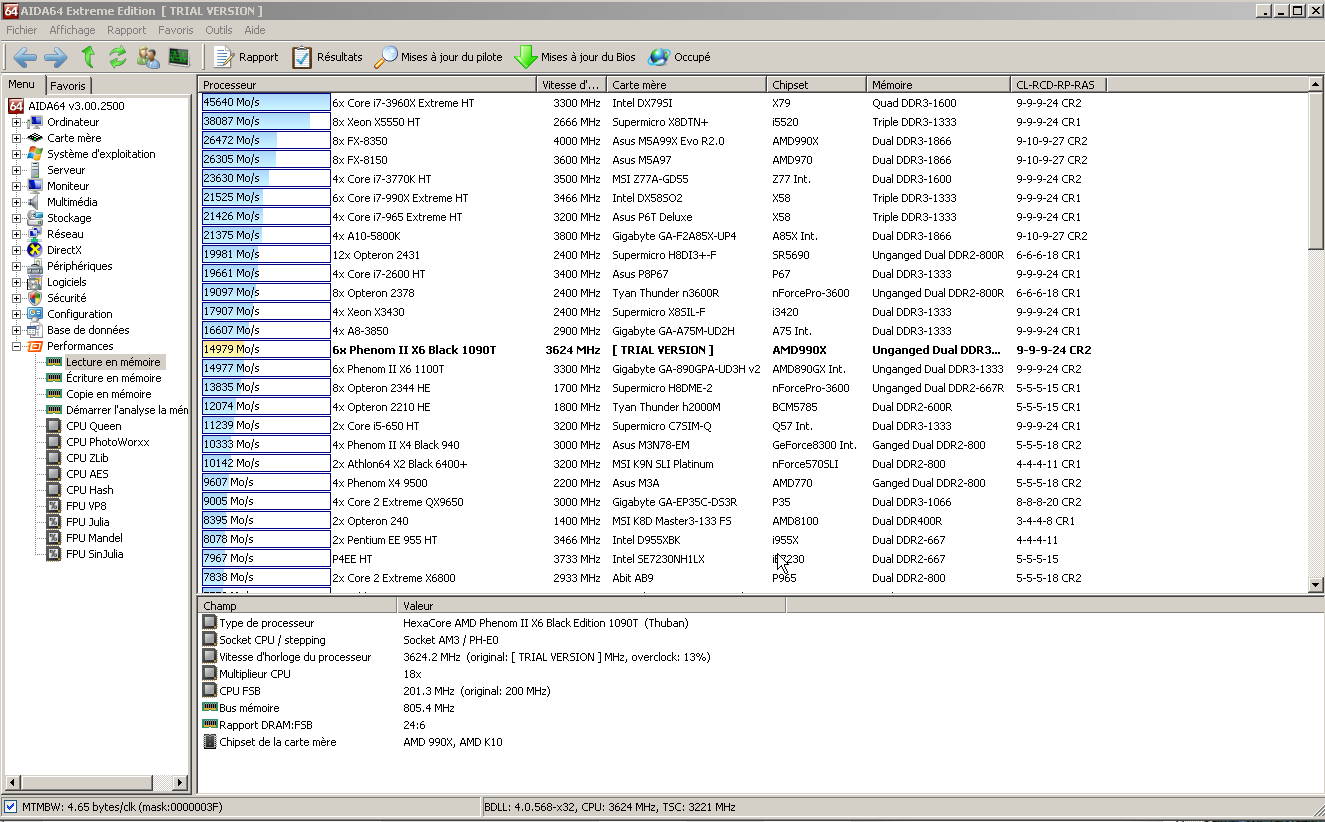Select the DirectX tree icon
The image size is (1325, 822).
click(35, 250)
